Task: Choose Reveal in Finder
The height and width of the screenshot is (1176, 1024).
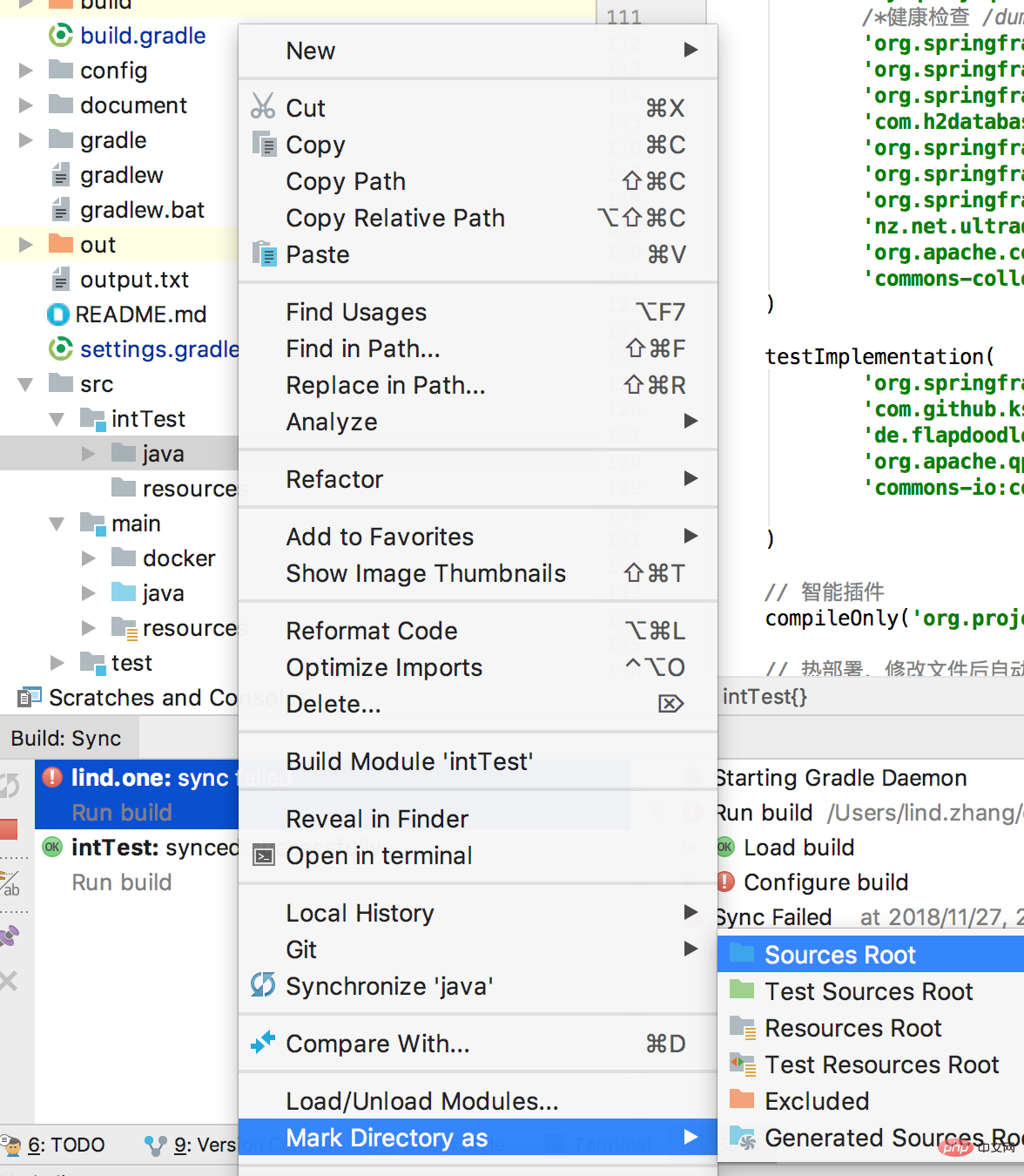Action: 478,819
